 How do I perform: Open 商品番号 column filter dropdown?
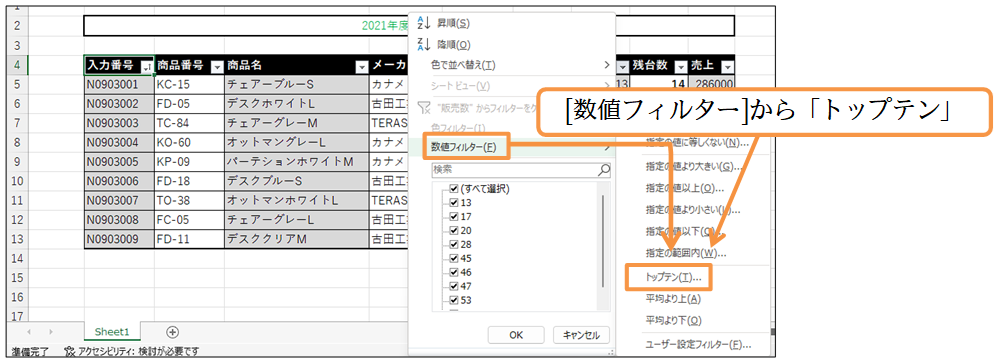coord(217,66)
